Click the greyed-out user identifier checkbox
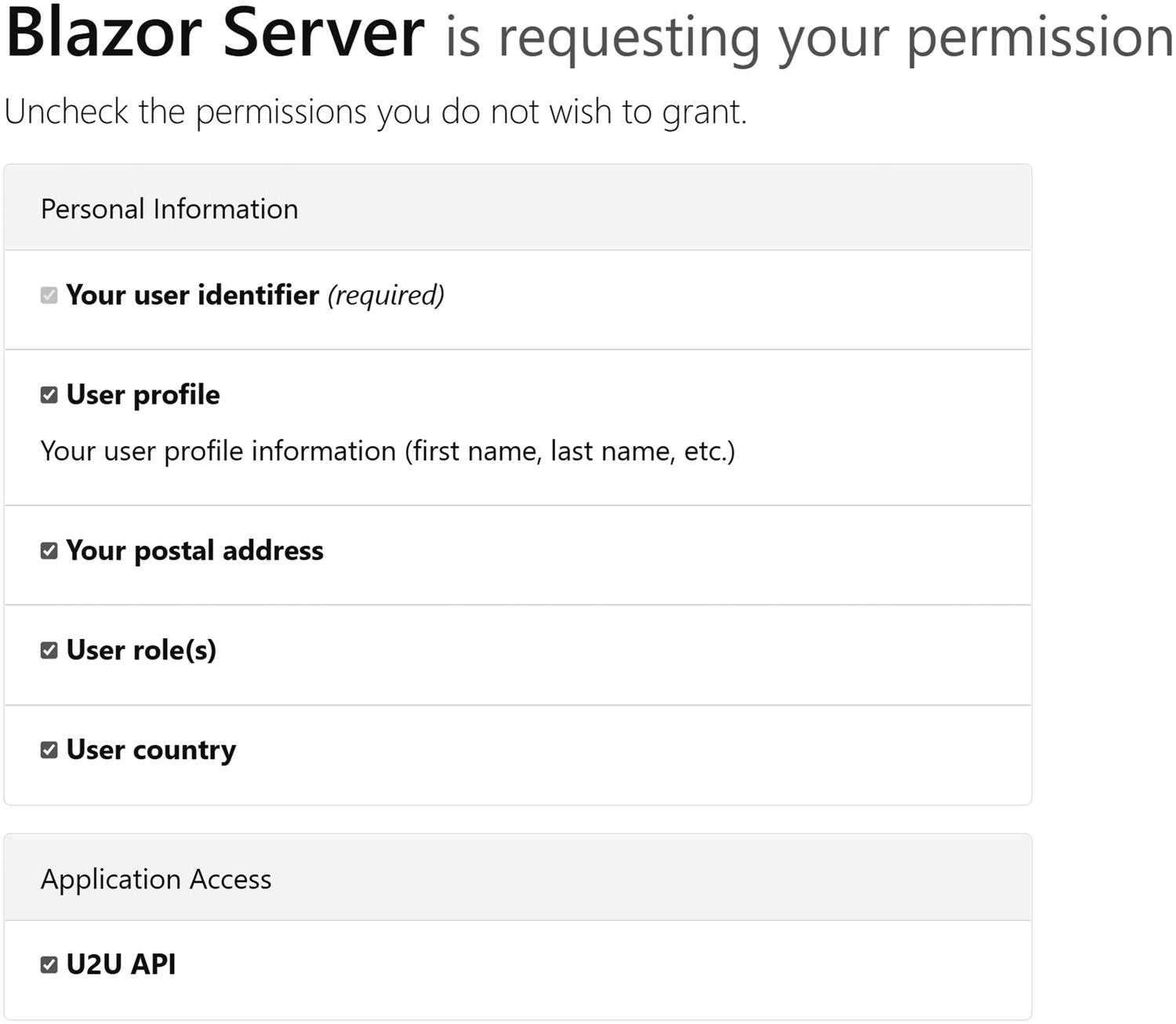The image size is (1176, 1024). pyautogui.click(x=49, y=296)
